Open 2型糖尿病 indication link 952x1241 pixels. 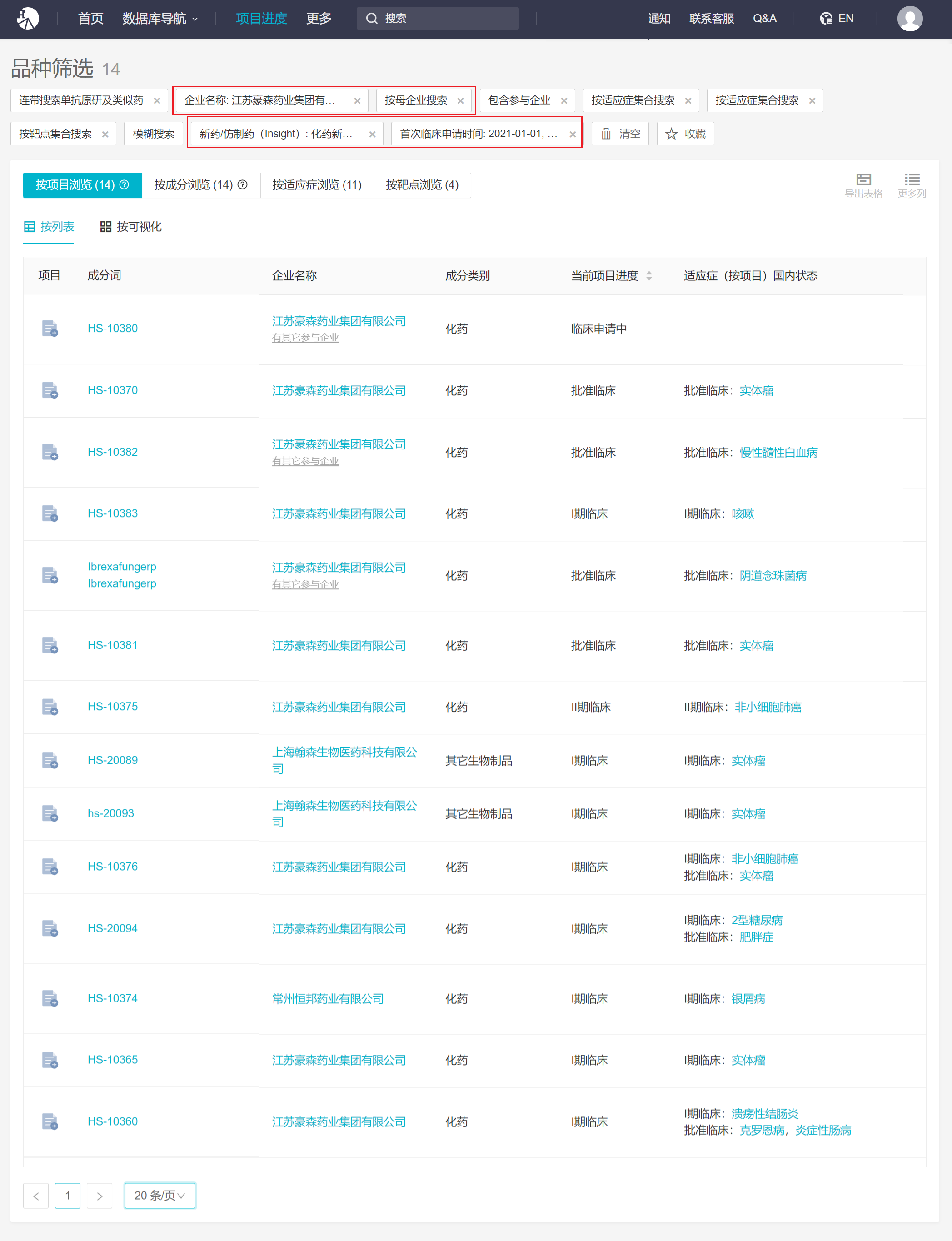pos(757,920)
